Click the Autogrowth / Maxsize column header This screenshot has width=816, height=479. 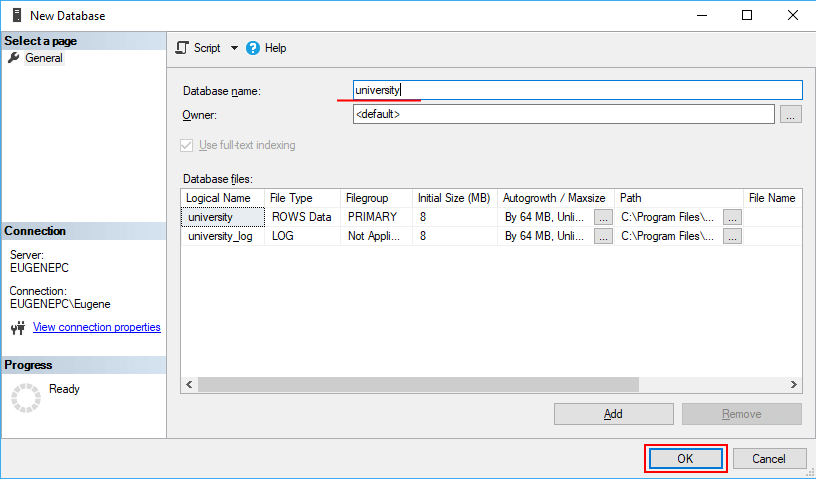tap(556, 198)
